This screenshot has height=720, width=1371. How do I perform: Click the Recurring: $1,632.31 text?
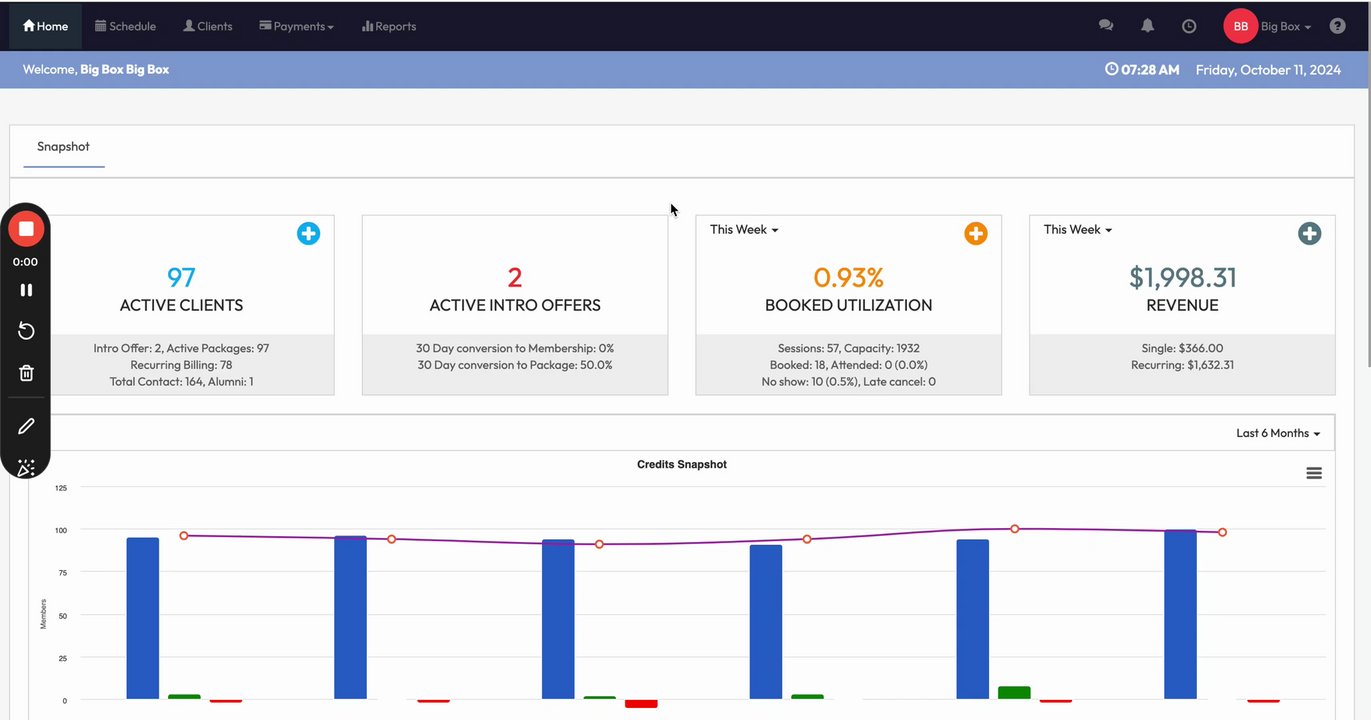(x=1182, y=365)
